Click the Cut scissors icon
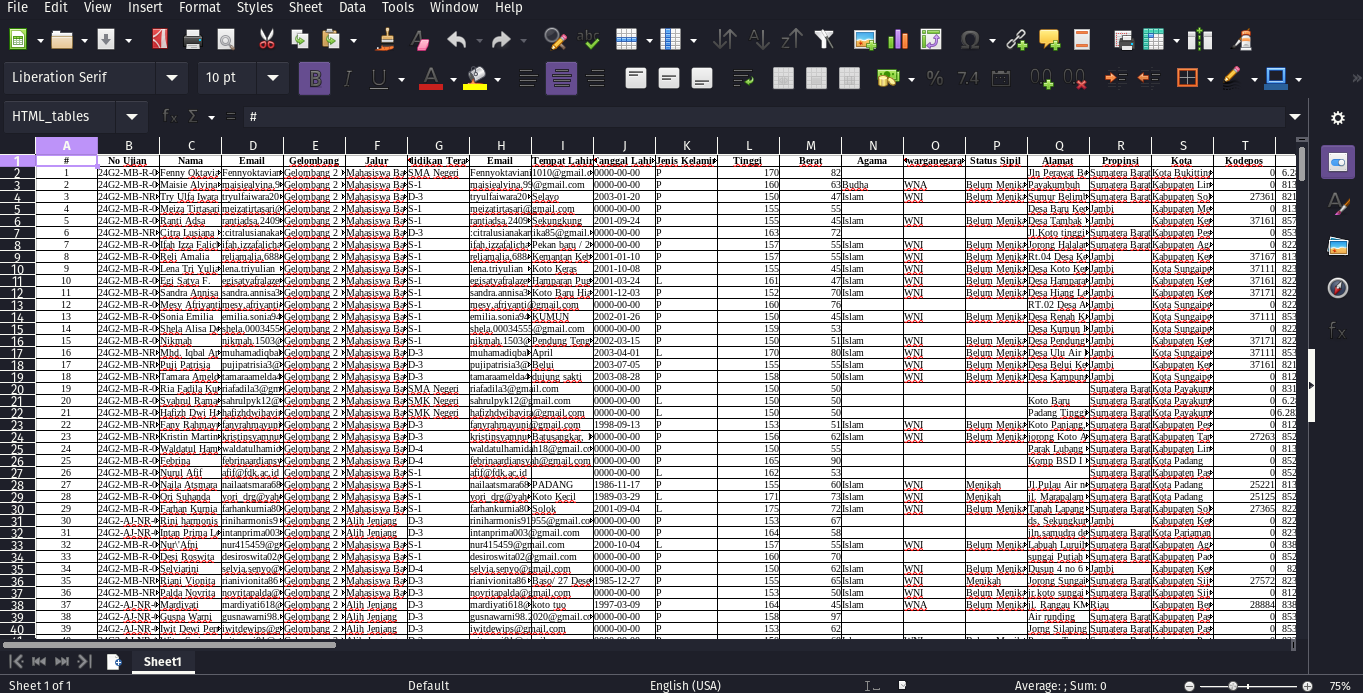 click(266, 40)
